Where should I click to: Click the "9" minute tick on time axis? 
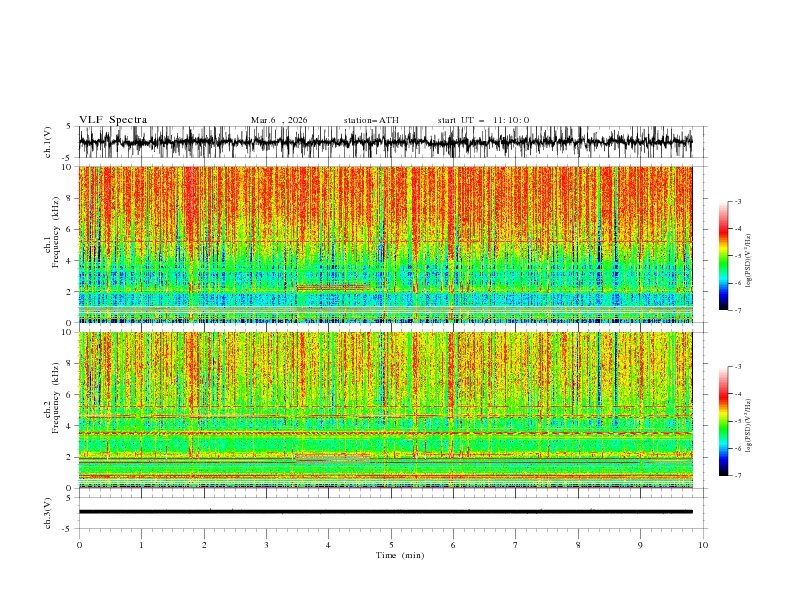tap(640, 545)
